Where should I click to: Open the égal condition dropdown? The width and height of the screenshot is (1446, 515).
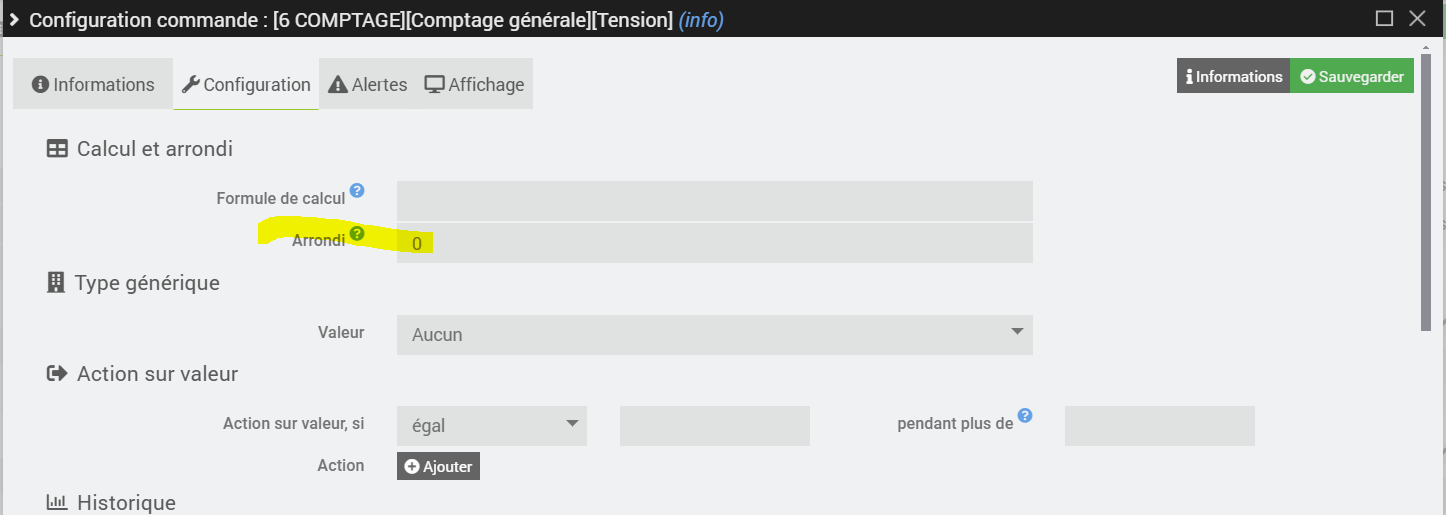[491, 425]
